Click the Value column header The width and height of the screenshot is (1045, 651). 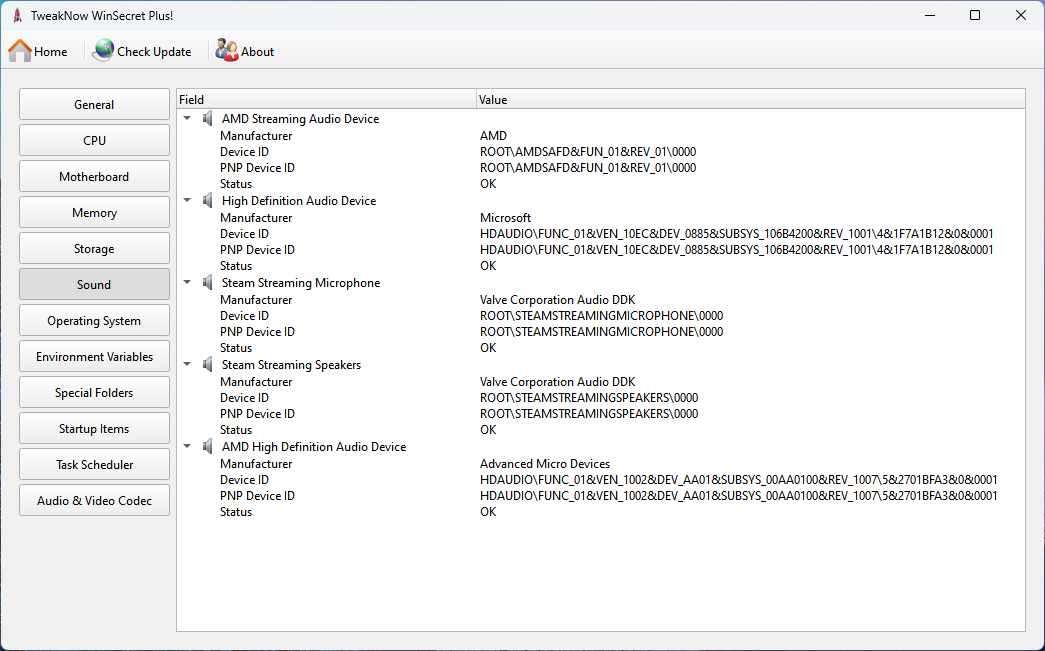tap(750, 99)
